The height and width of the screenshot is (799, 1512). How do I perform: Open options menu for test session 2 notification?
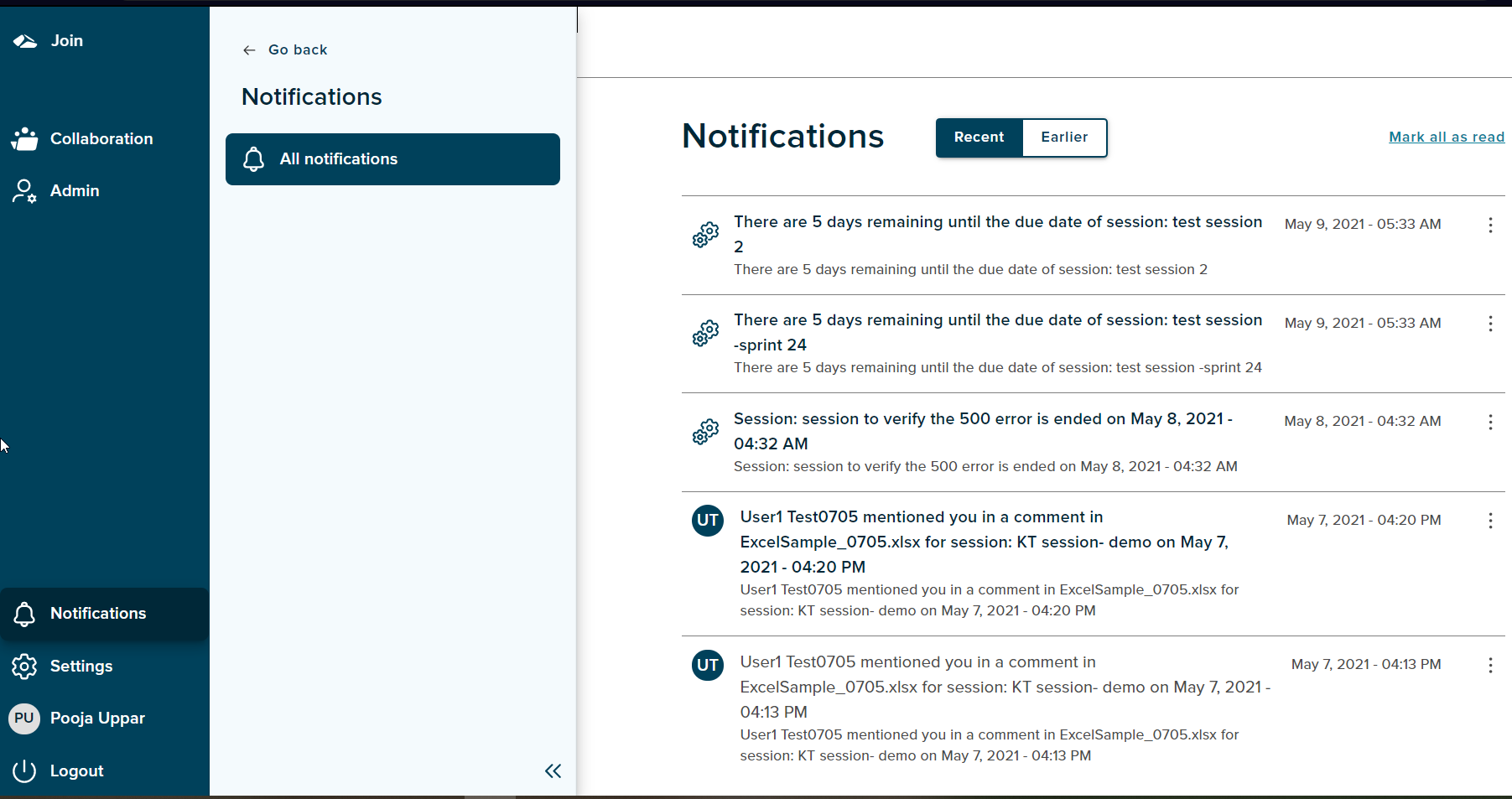click(x=1490, y=225)
